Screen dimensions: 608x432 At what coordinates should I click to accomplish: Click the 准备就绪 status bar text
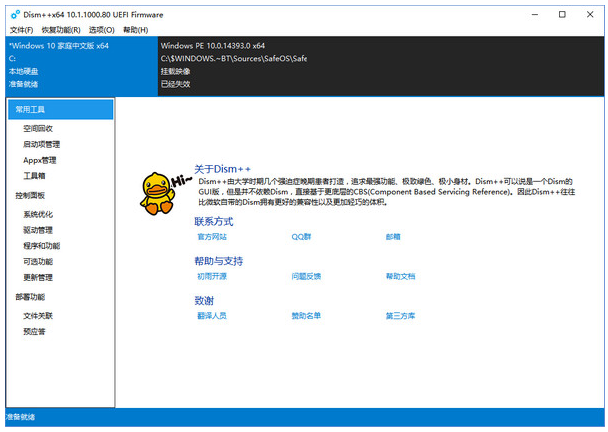pyautogui.click(x=20, y=417)
